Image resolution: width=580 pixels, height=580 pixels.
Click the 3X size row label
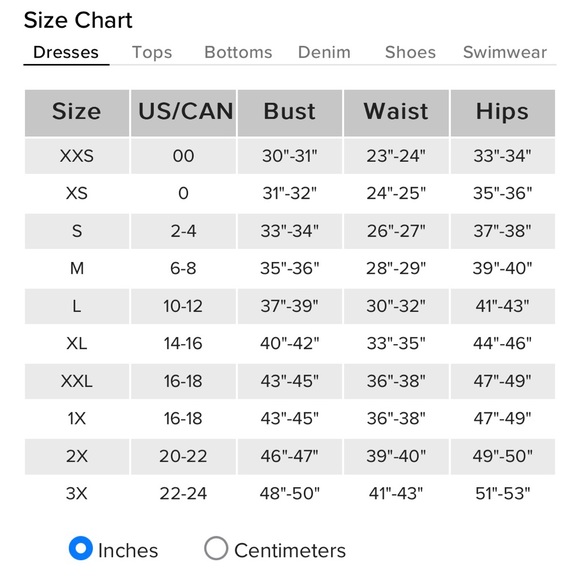click(x=77, y=493)
